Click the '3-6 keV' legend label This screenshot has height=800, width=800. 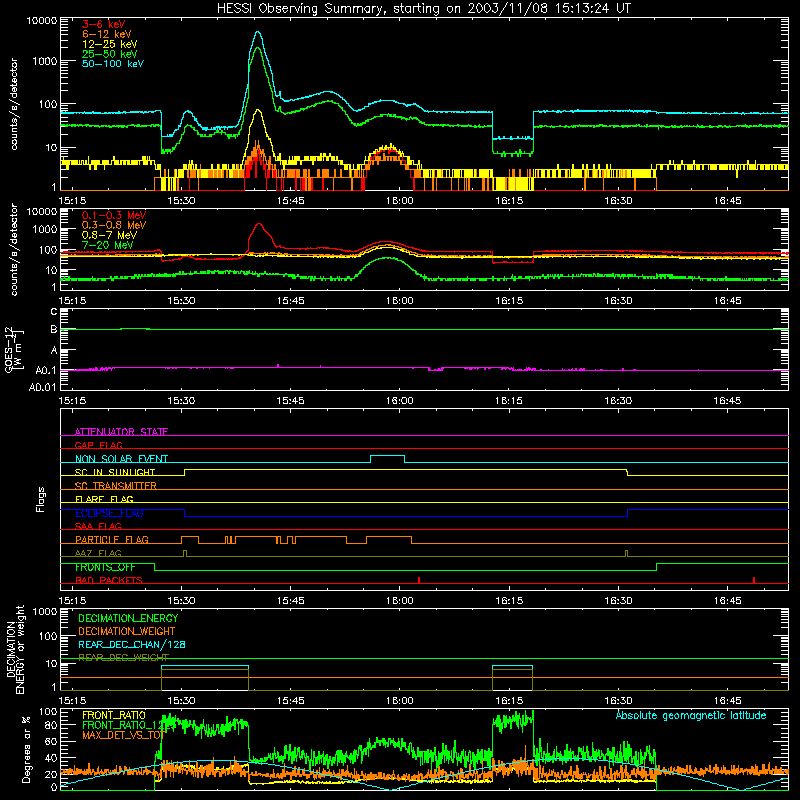(x=103, y=24)
